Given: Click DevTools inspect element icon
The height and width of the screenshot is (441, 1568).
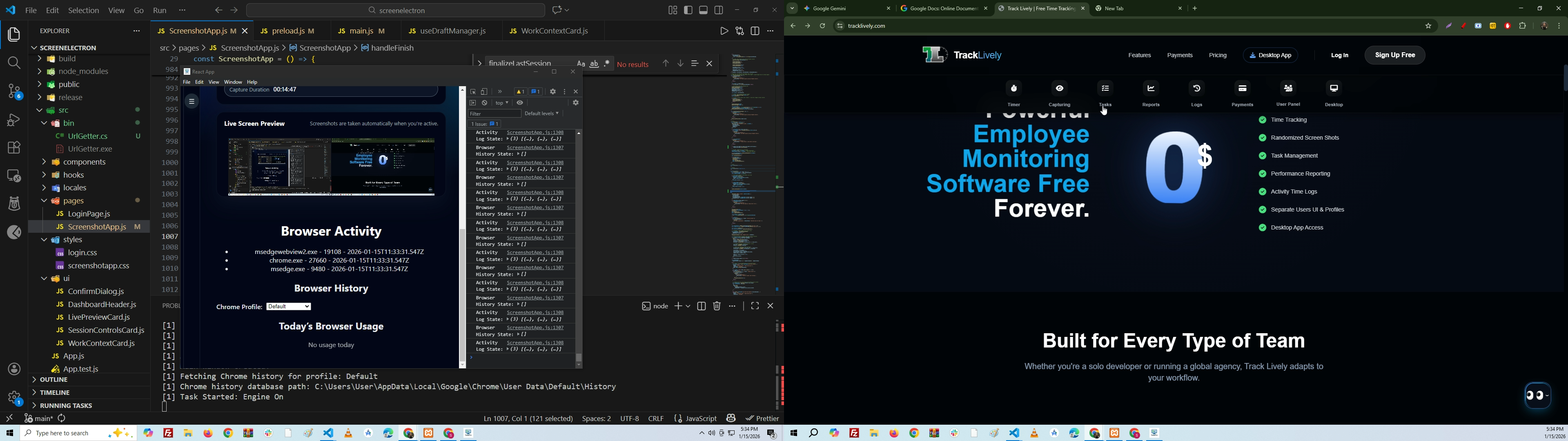Looking at the screenshot, I should tap(473, 91).
